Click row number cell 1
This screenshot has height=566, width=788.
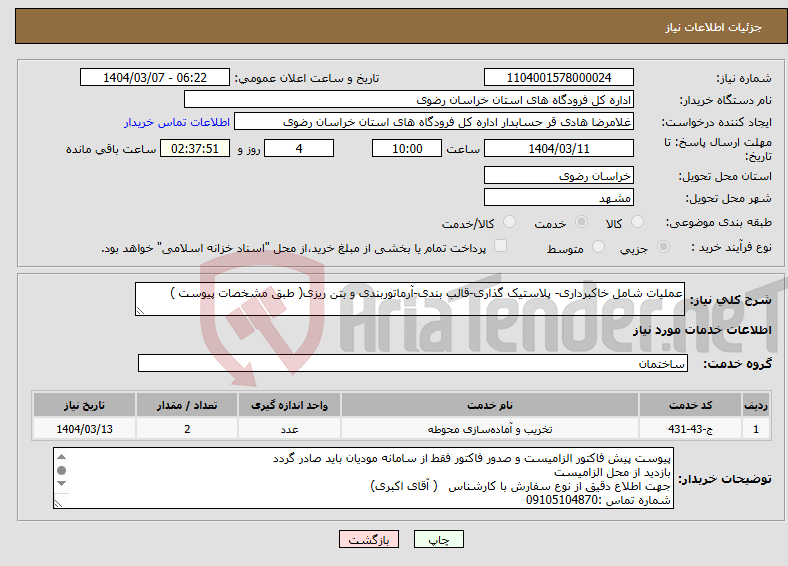[x=756, y=429]
